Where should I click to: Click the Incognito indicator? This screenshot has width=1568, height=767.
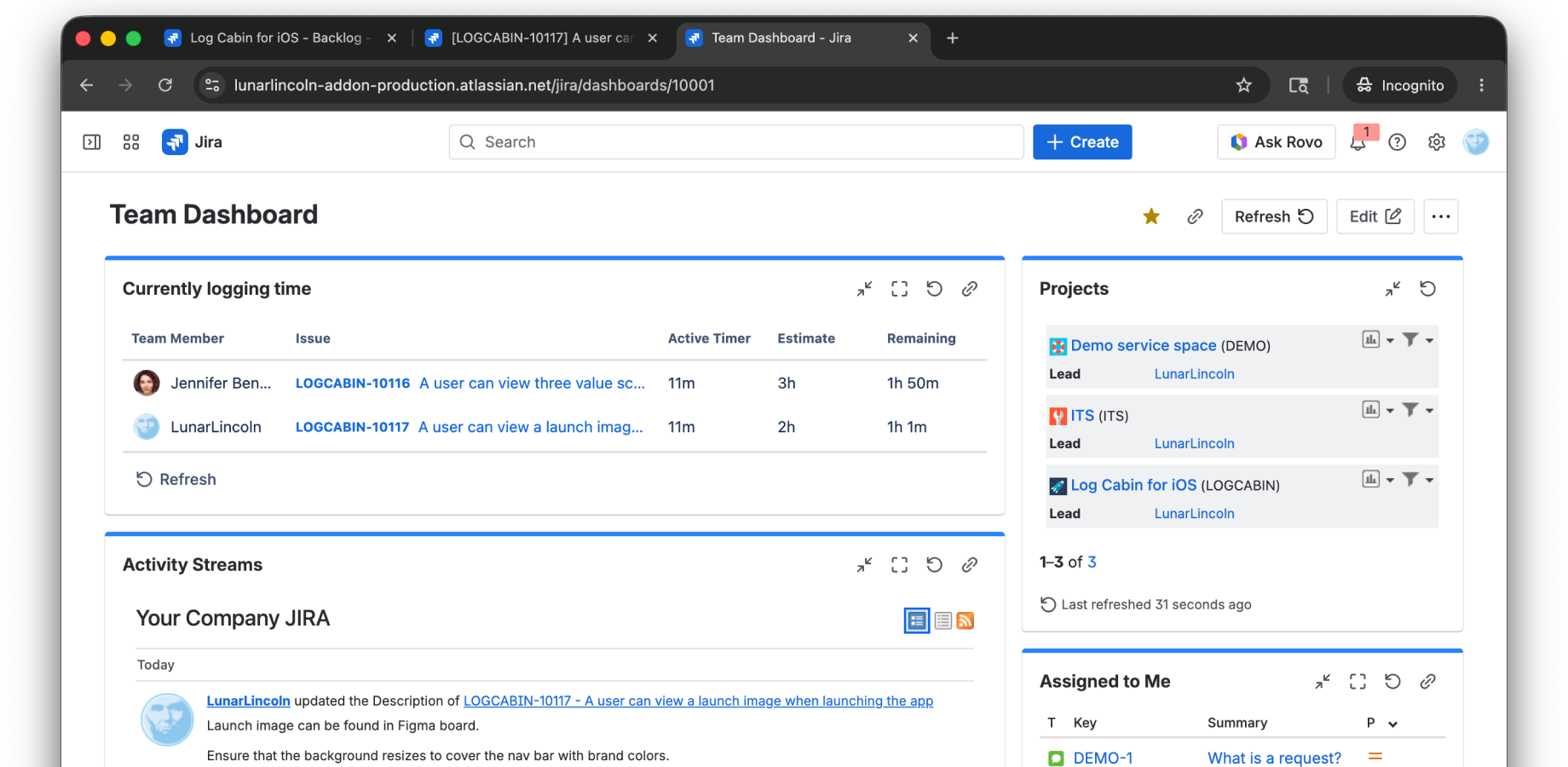[1400, 85]
